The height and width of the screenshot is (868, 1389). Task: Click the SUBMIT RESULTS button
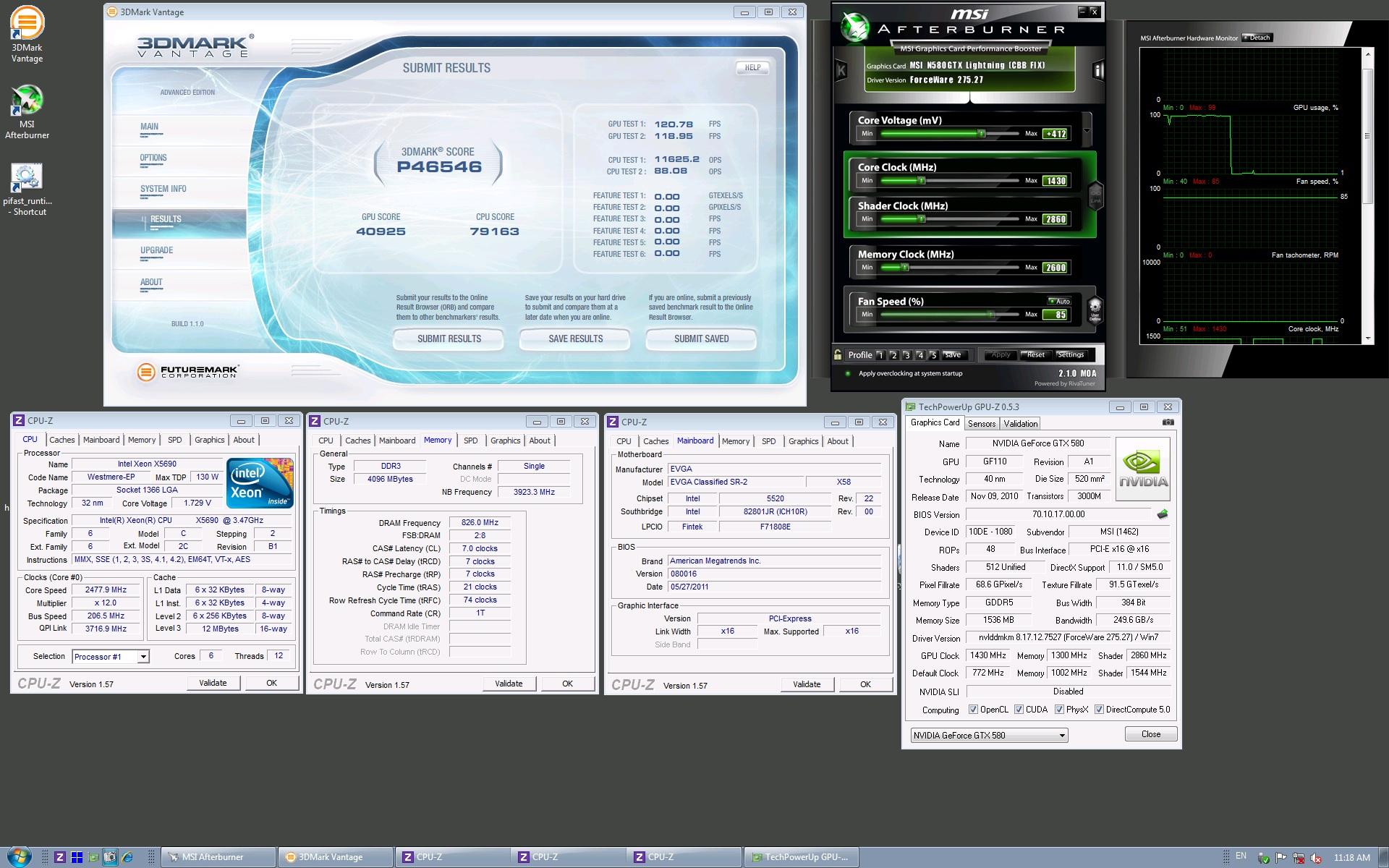(449, 339)
